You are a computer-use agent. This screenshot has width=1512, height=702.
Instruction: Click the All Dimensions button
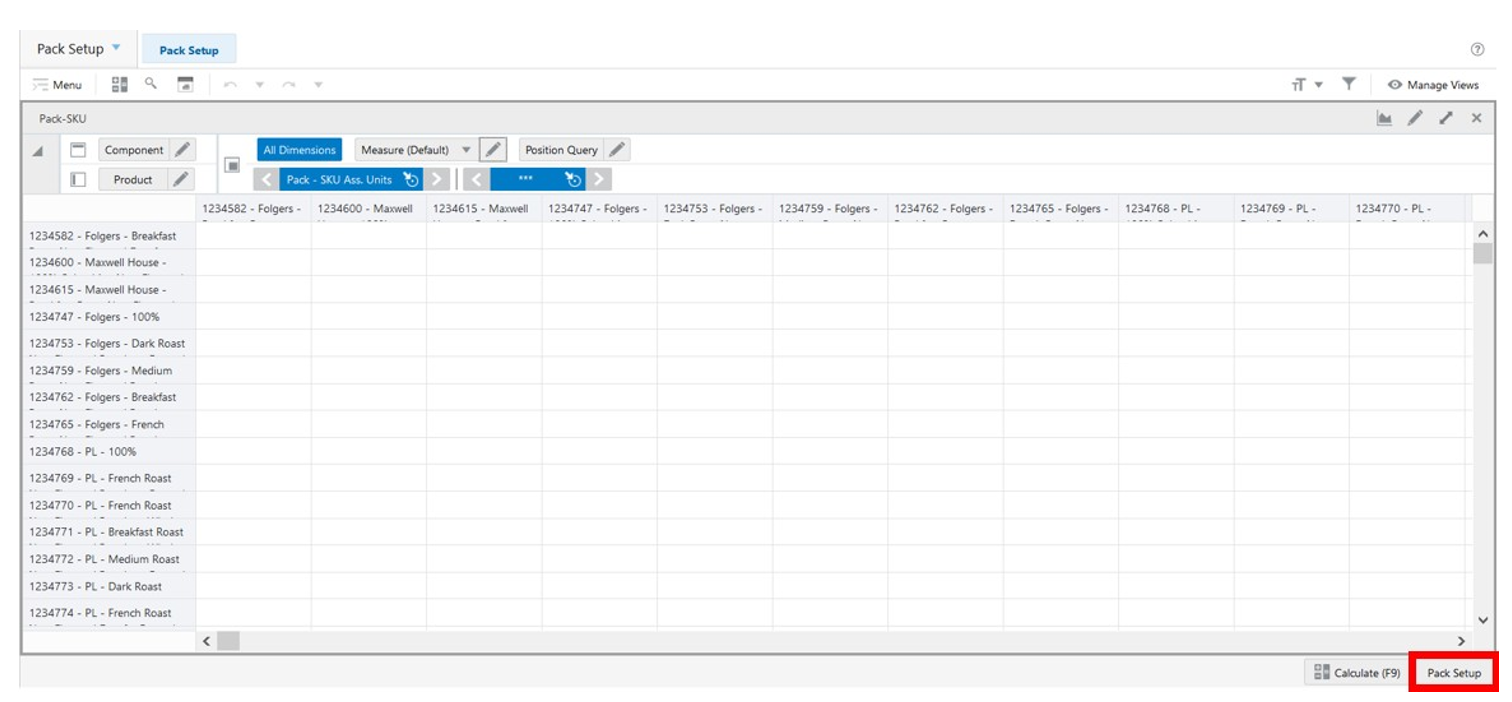click(x=299, y=150)
